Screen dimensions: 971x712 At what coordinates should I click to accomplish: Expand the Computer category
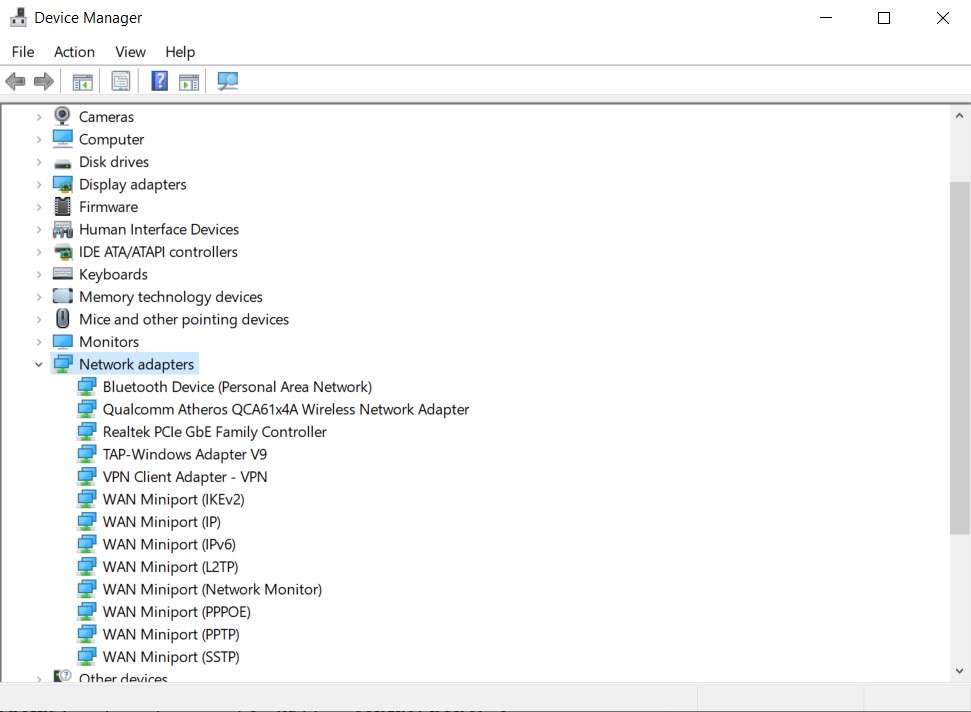[38, 139]
